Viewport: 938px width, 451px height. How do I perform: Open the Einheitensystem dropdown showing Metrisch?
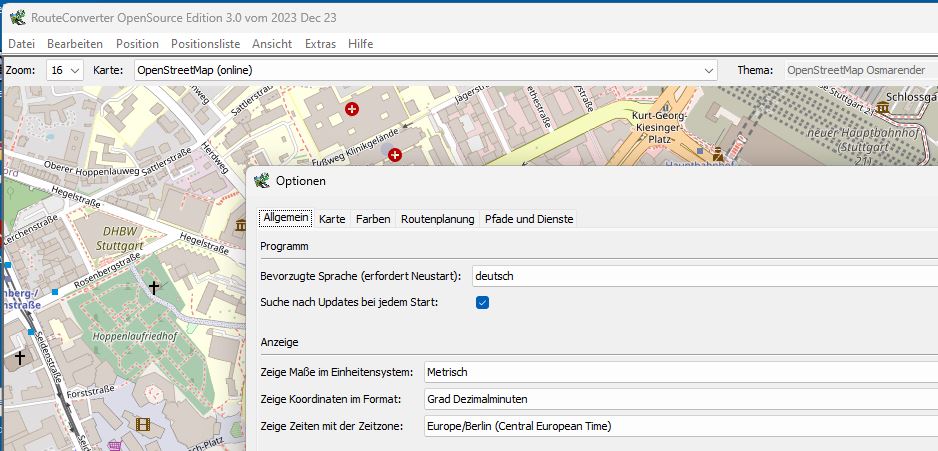680,372
